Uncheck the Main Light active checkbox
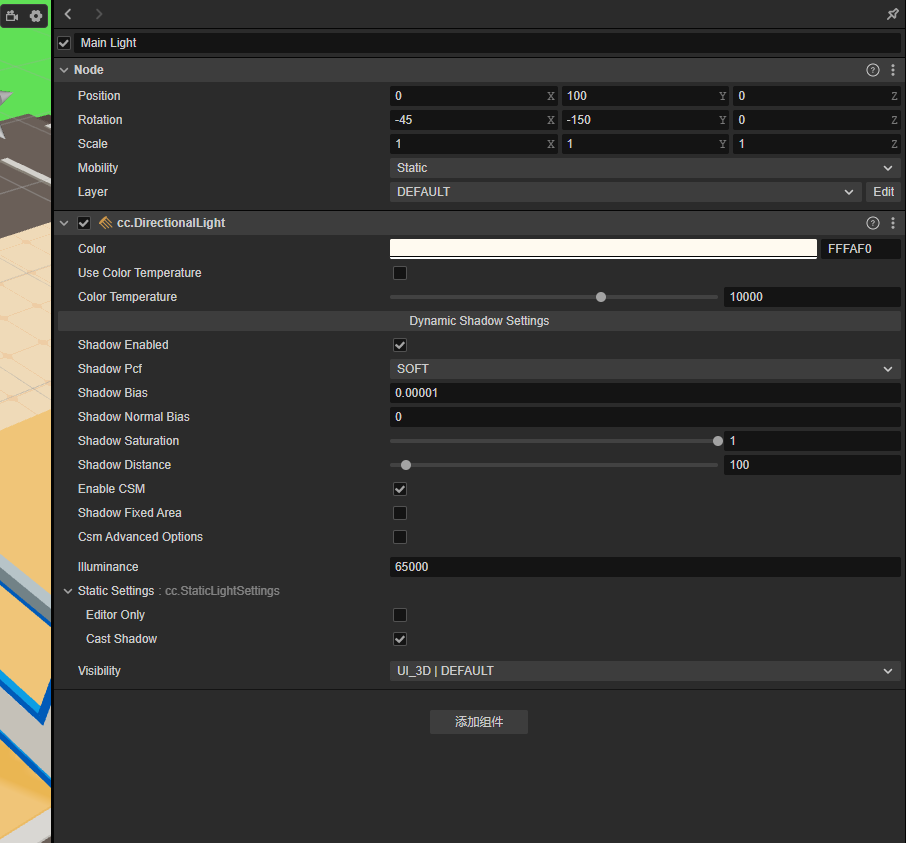 [x=64, y=43]
